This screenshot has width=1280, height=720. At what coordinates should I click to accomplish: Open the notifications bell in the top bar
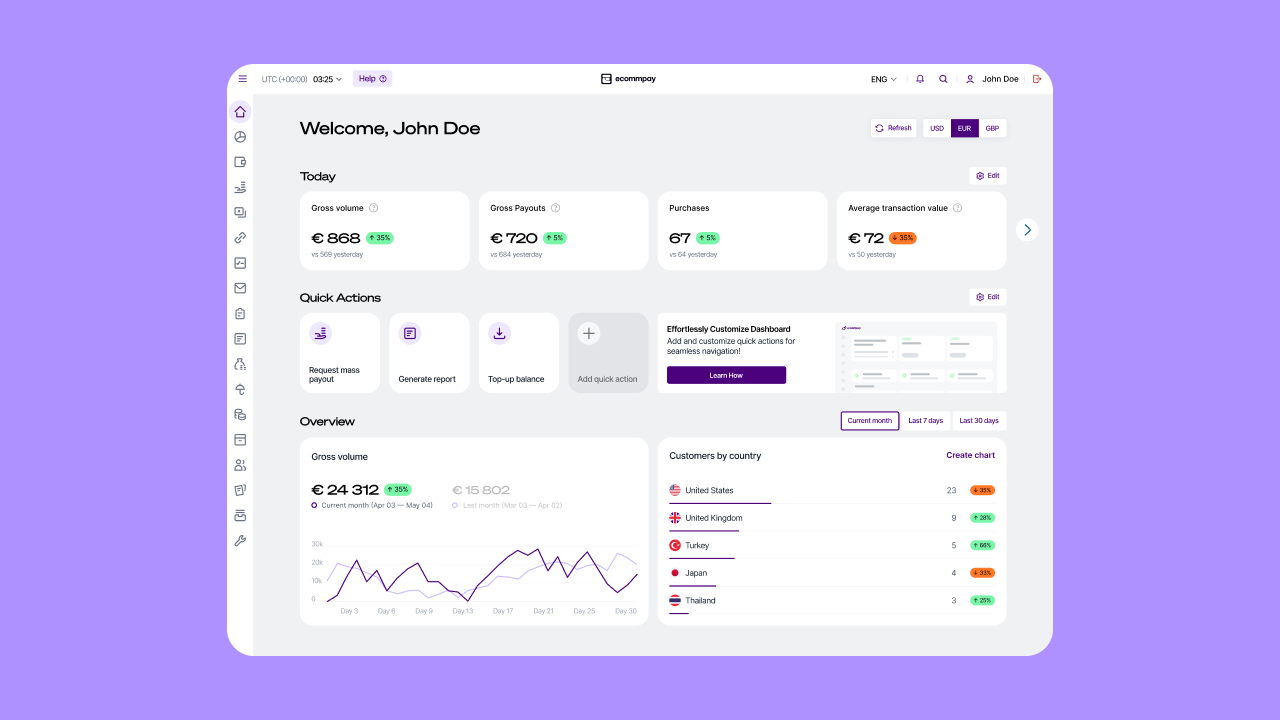click(920, 78)
